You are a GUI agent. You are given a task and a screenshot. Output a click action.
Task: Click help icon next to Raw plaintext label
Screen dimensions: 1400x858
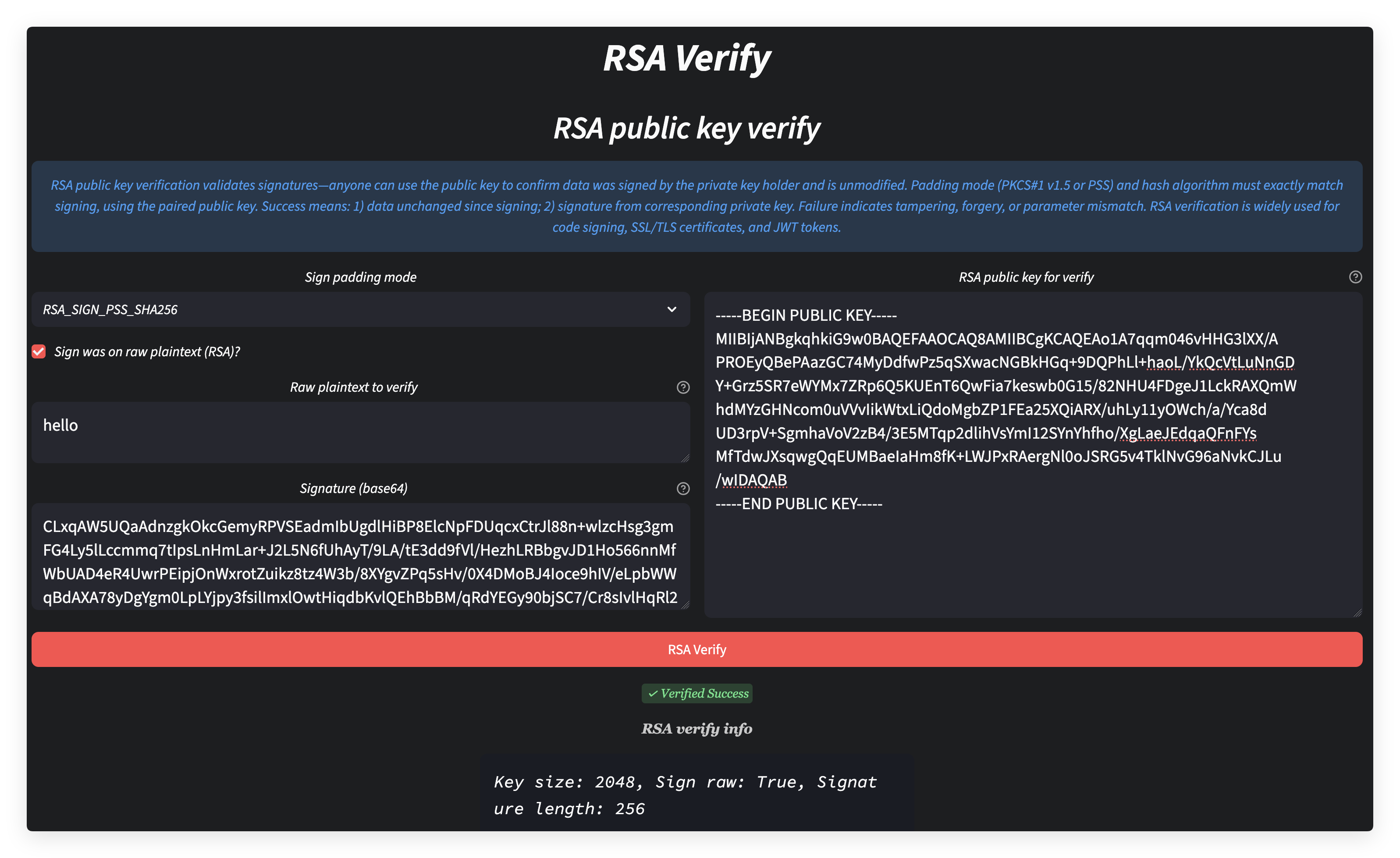pyautogui.click(x=683, y=387)
